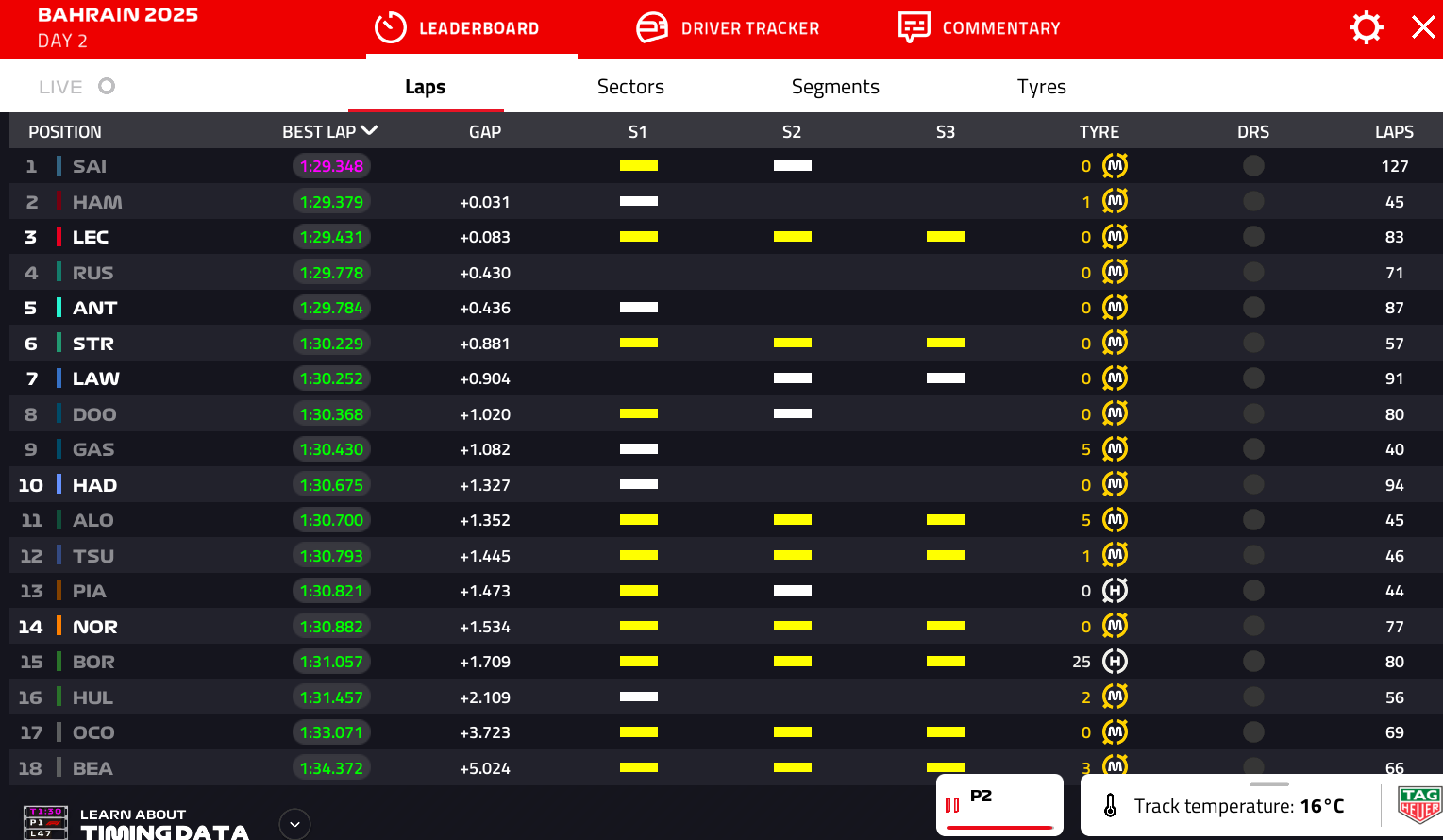Click the TAG Heuer logo
This screenshot has height=840, width=1443.
pyautogui.click(x=1419, y=805)
